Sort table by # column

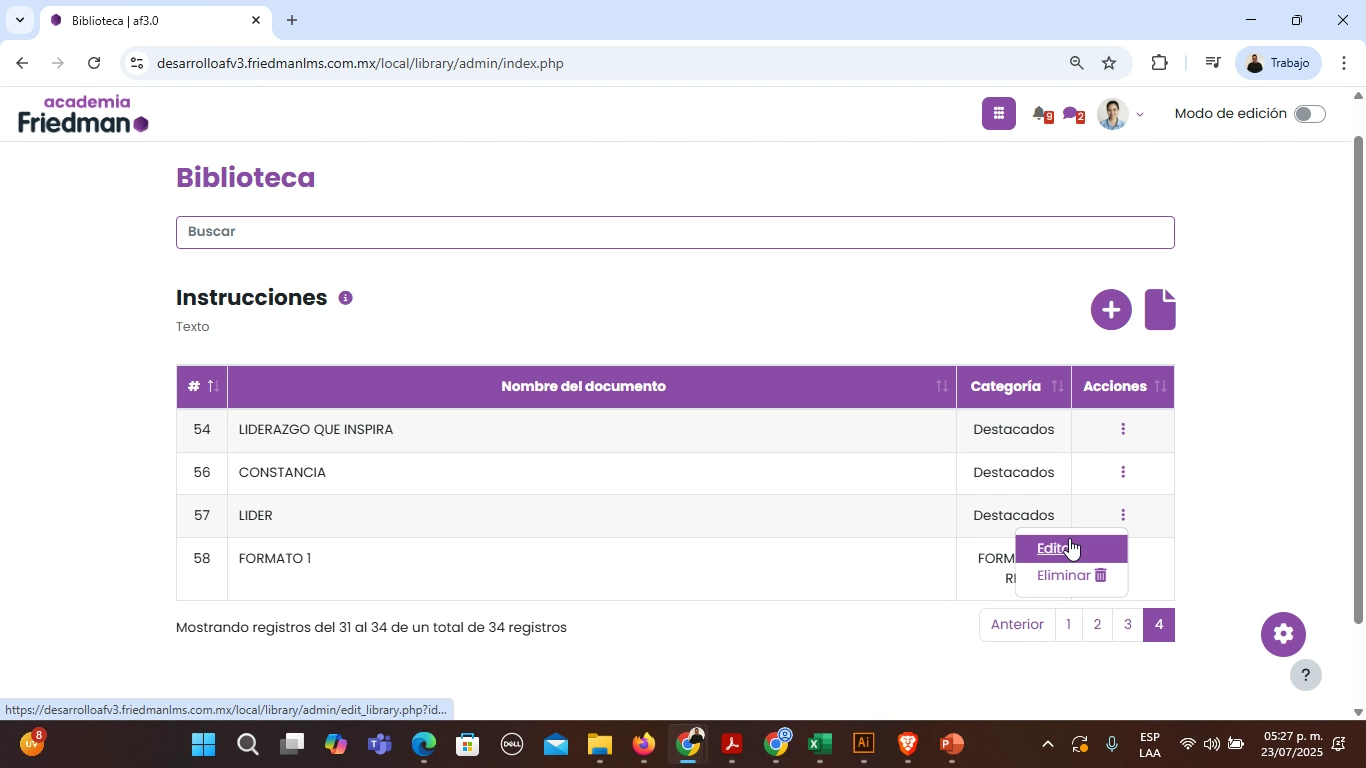coord(202,386)
